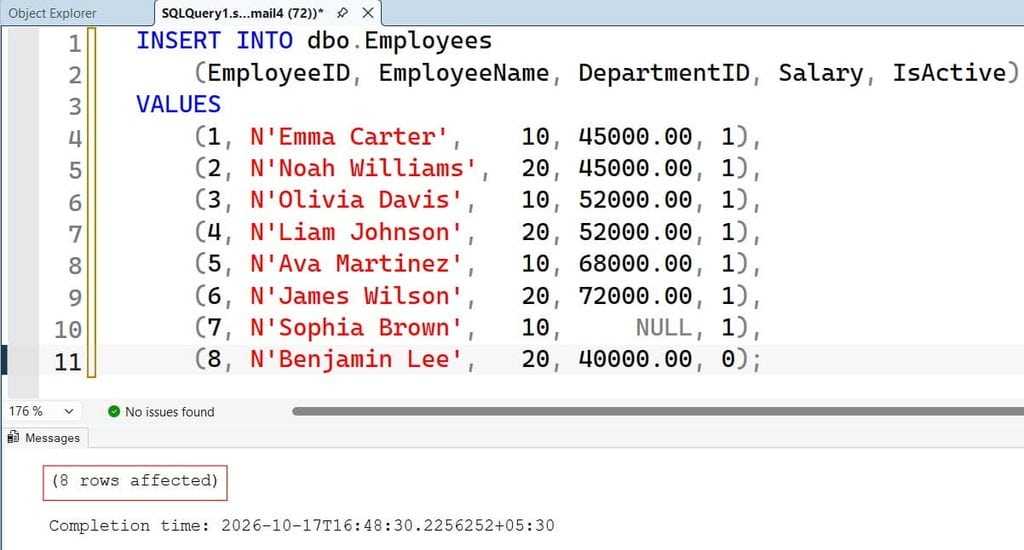Click N'Sophia Brown' string
The width and height of the screenshot is (1024, 550).
(x=357, y=327)
